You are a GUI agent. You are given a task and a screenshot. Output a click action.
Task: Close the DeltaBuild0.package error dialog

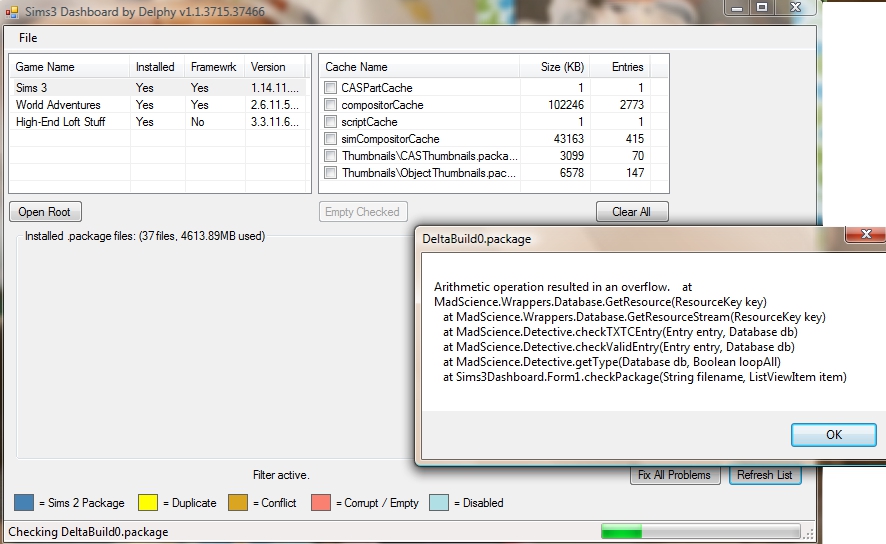[x=866, y=234]
